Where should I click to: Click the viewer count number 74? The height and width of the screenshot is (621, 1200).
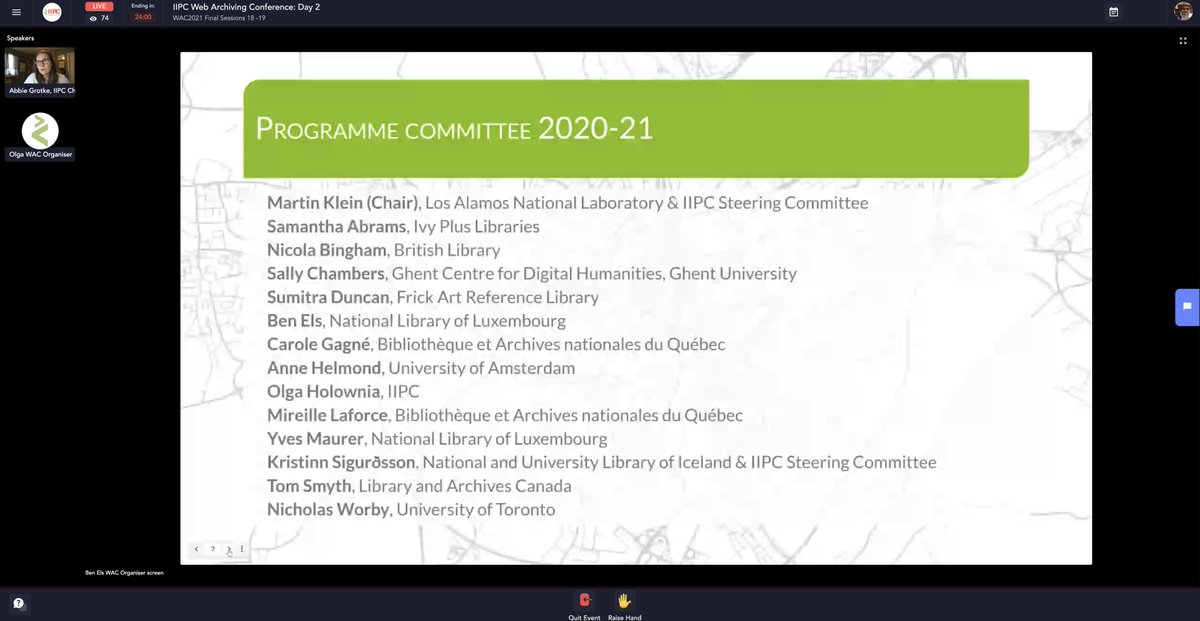105,18
